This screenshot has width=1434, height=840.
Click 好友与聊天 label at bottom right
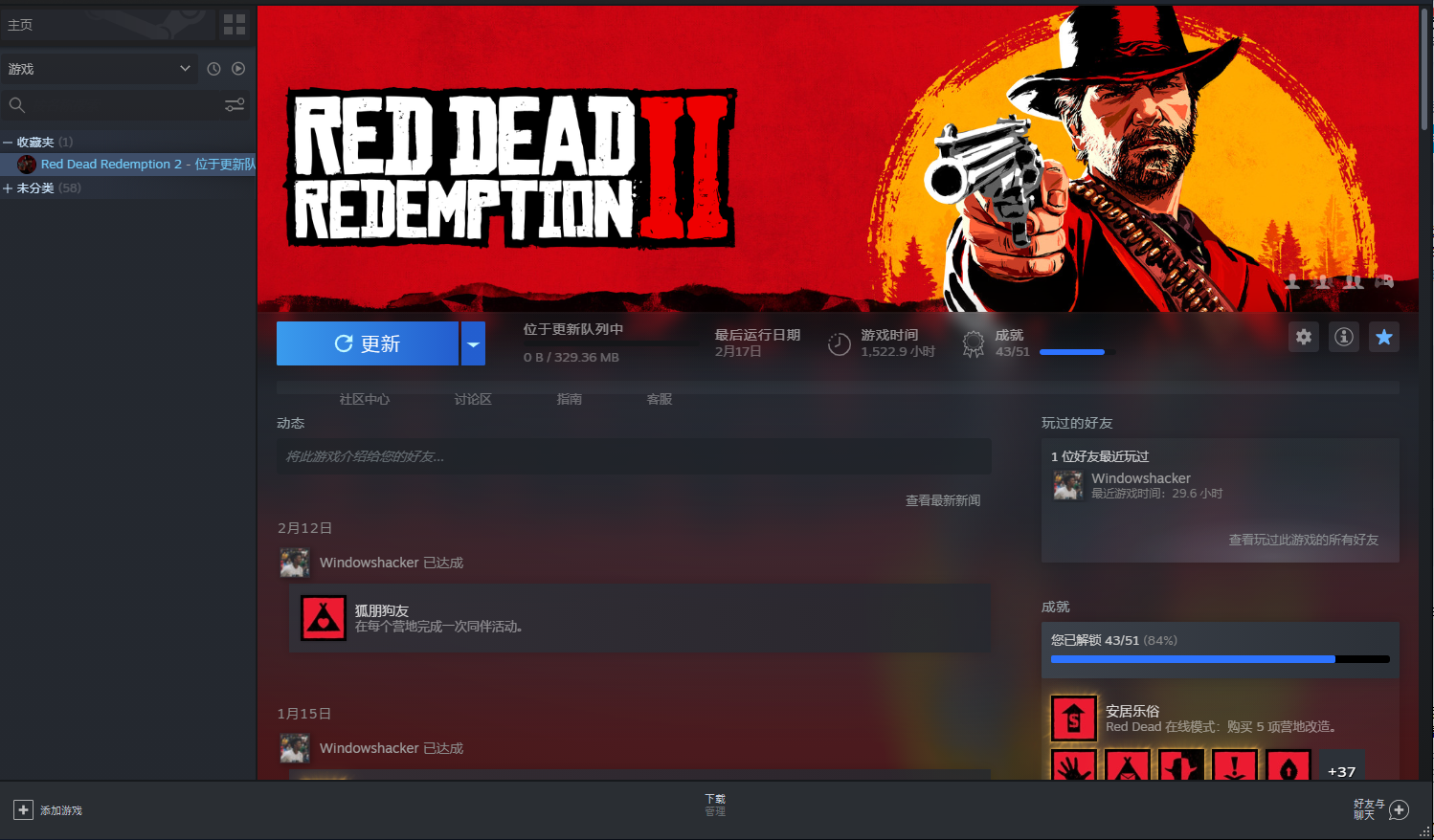click(1369, 810)
